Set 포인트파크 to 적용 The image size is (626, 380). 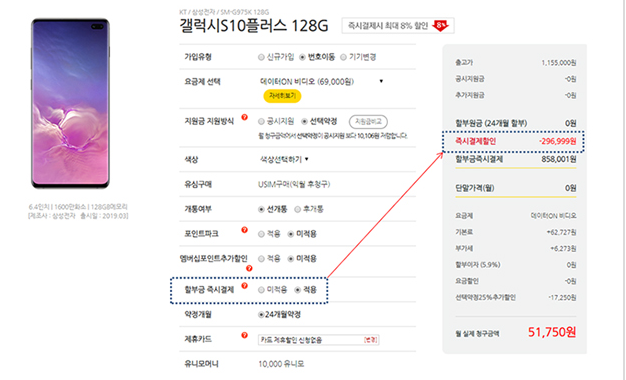[261, 234]
